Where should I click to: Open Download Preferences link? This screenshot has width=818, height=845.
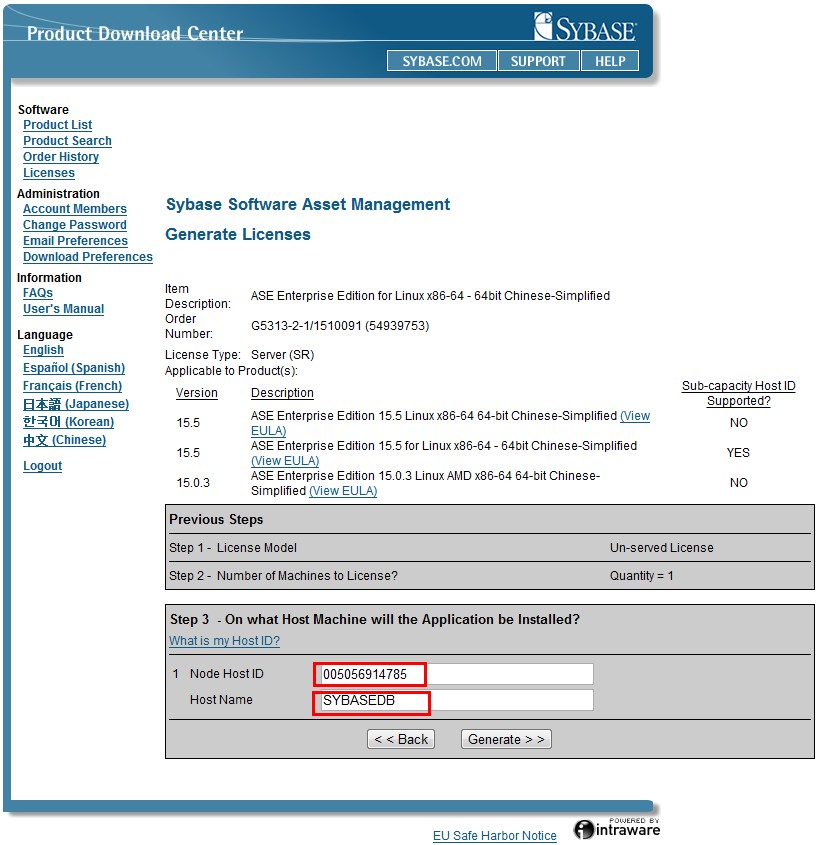coord(87,257)
